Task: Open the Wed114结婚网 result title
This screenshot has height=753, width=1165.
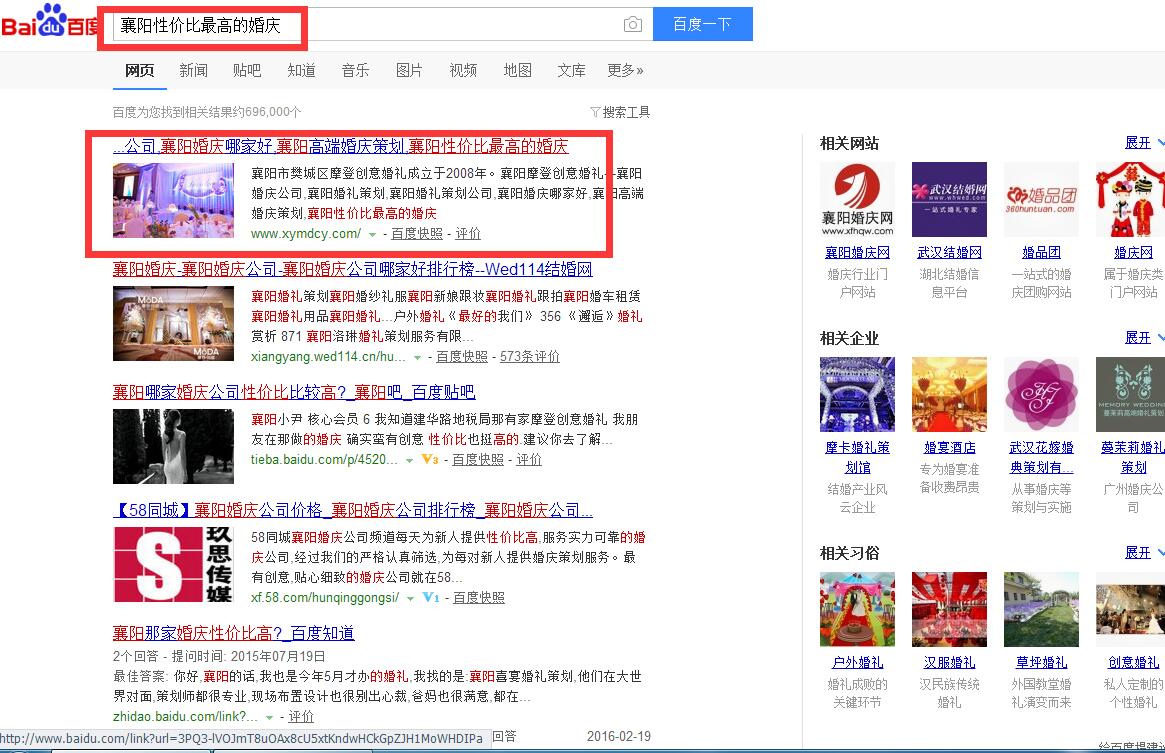Action: click(x=353, y=269)
